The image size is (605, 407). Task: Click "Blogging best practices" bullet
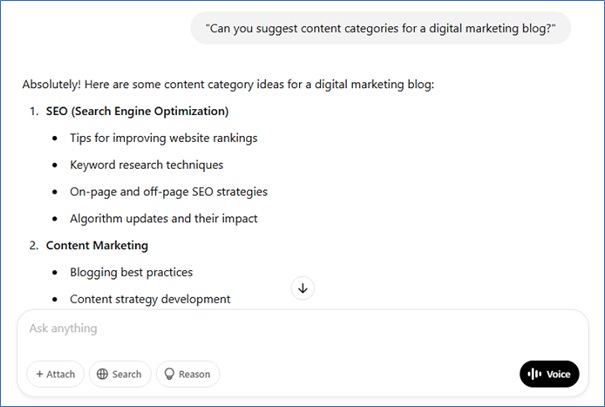tap(131, 272)
